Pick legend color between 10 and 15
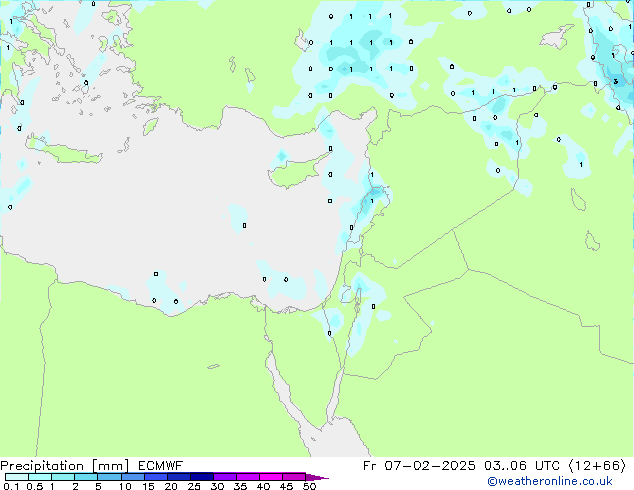Viewport: 634px width, 490px height. 134,477
